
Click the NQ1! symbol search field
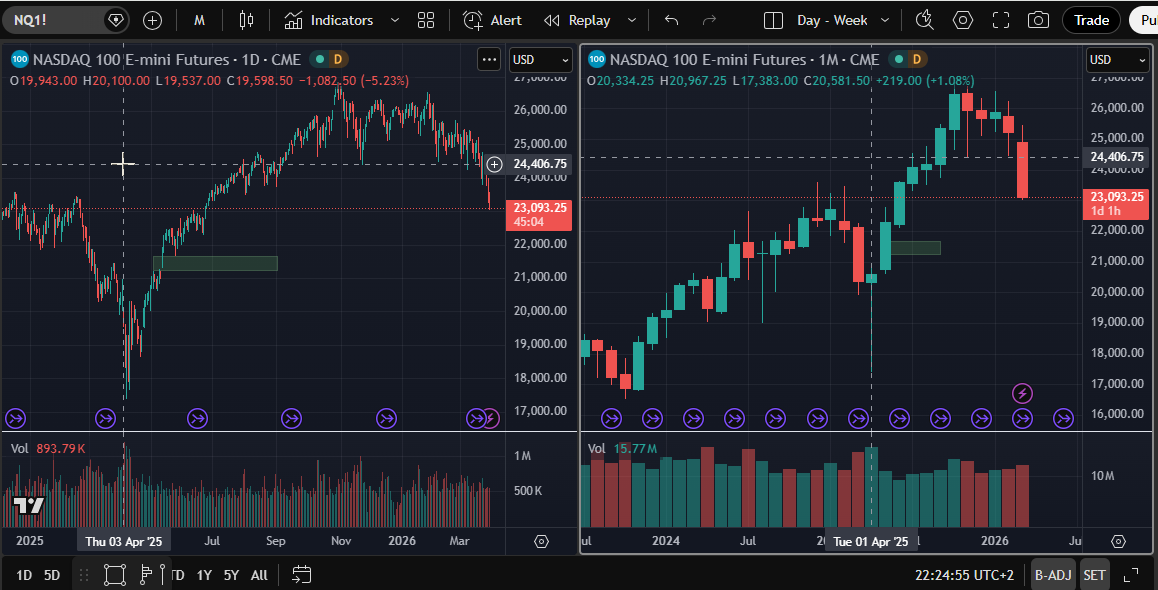click(50, 20)
